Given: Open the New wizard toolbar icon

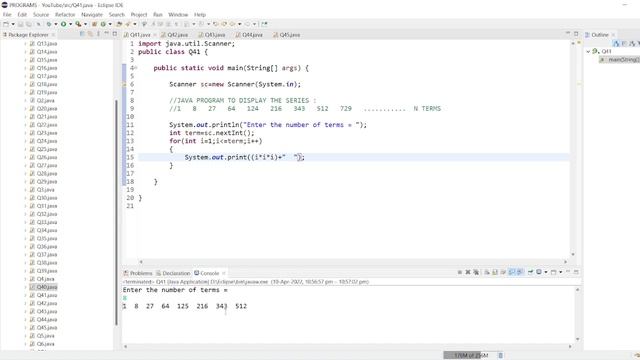Looking at the screenshot, I should tap(6, 24).
